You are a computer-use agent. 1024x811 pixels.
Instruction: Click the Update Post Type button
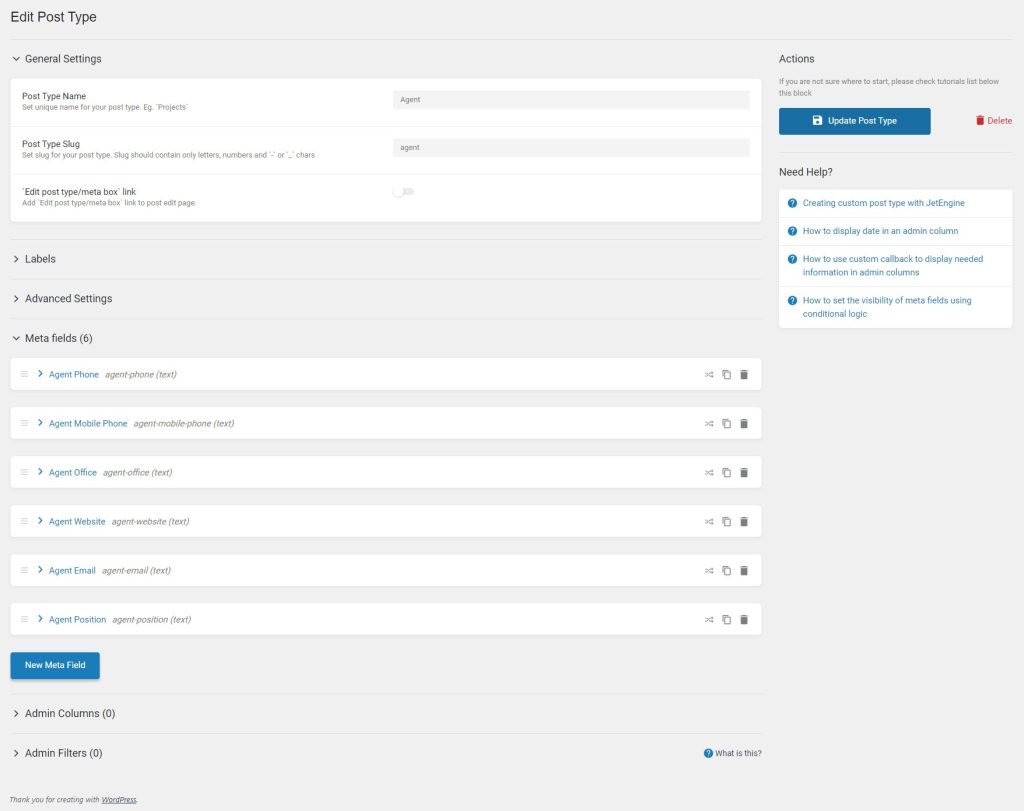(854, 121)
